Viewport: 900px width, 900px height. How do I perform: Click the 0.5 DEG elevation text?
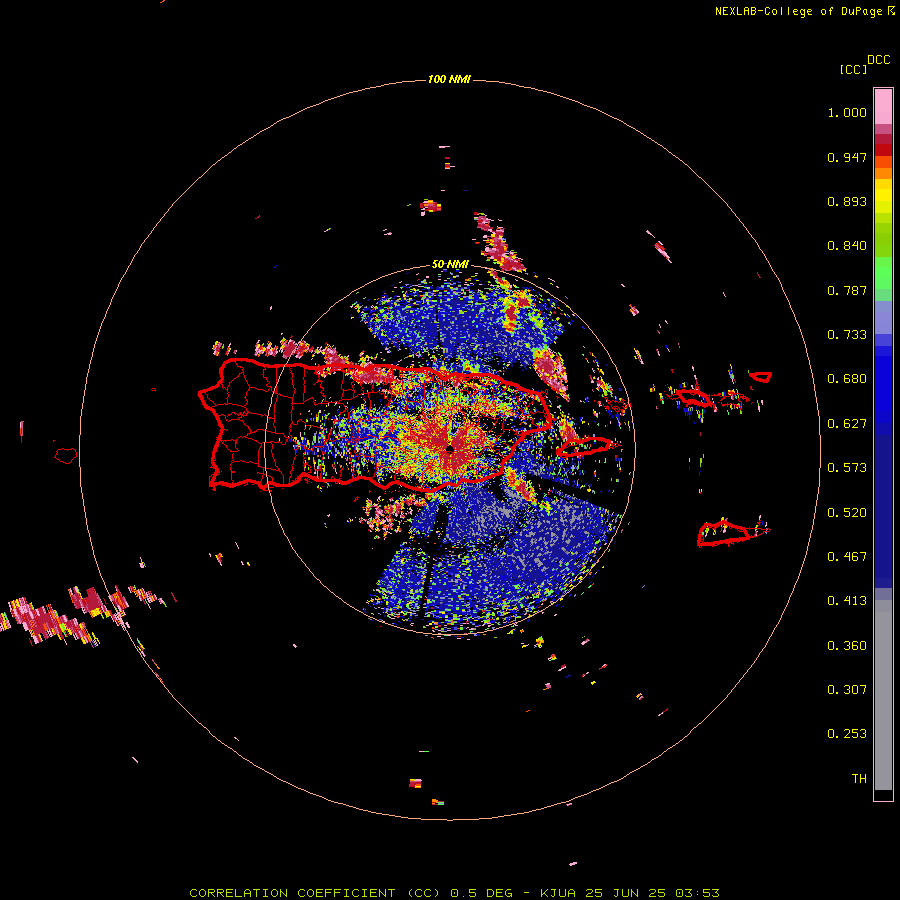click(480, 893)
